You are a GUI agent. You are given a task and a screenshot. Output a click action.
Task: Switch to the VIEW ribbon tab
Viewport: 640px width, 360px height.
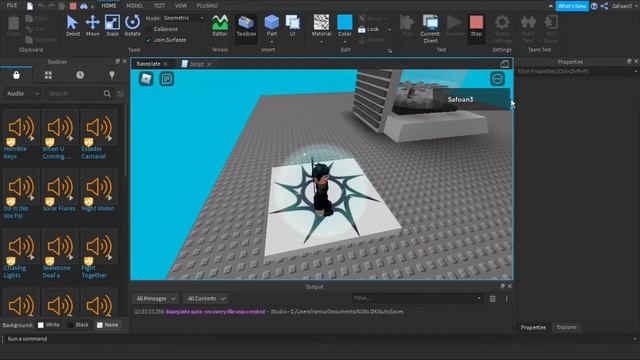pyautogui.click(x=180, y=6)
